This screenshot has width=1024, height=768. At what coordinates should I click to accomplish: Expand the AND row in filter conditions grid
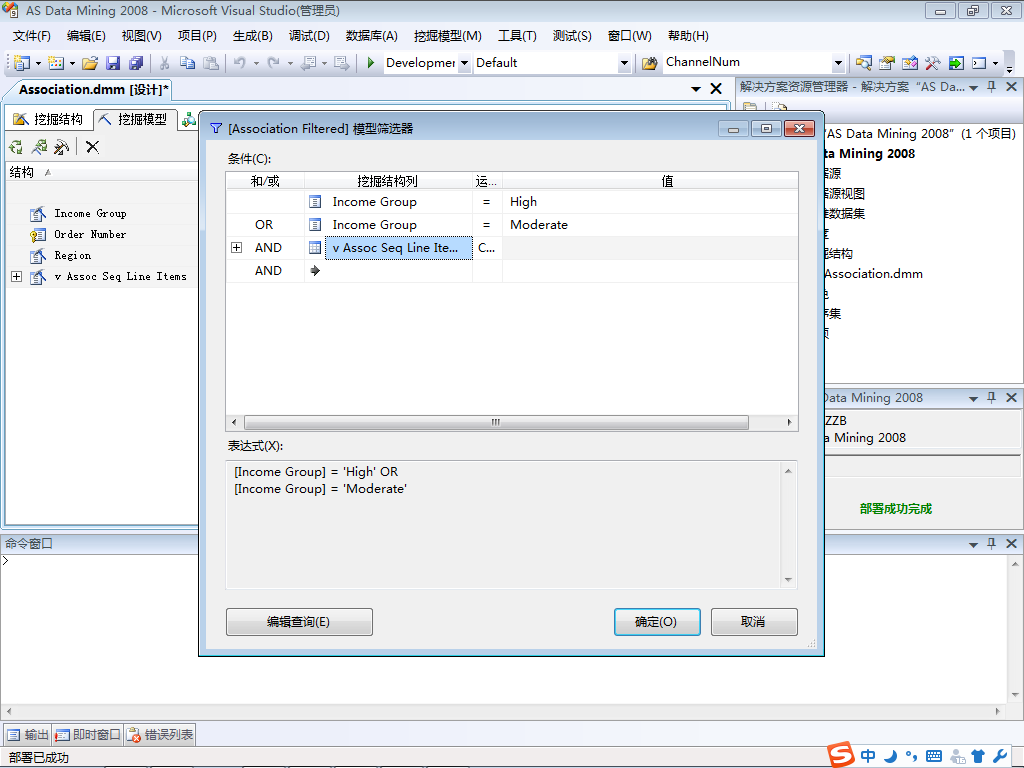pos(236,248)
